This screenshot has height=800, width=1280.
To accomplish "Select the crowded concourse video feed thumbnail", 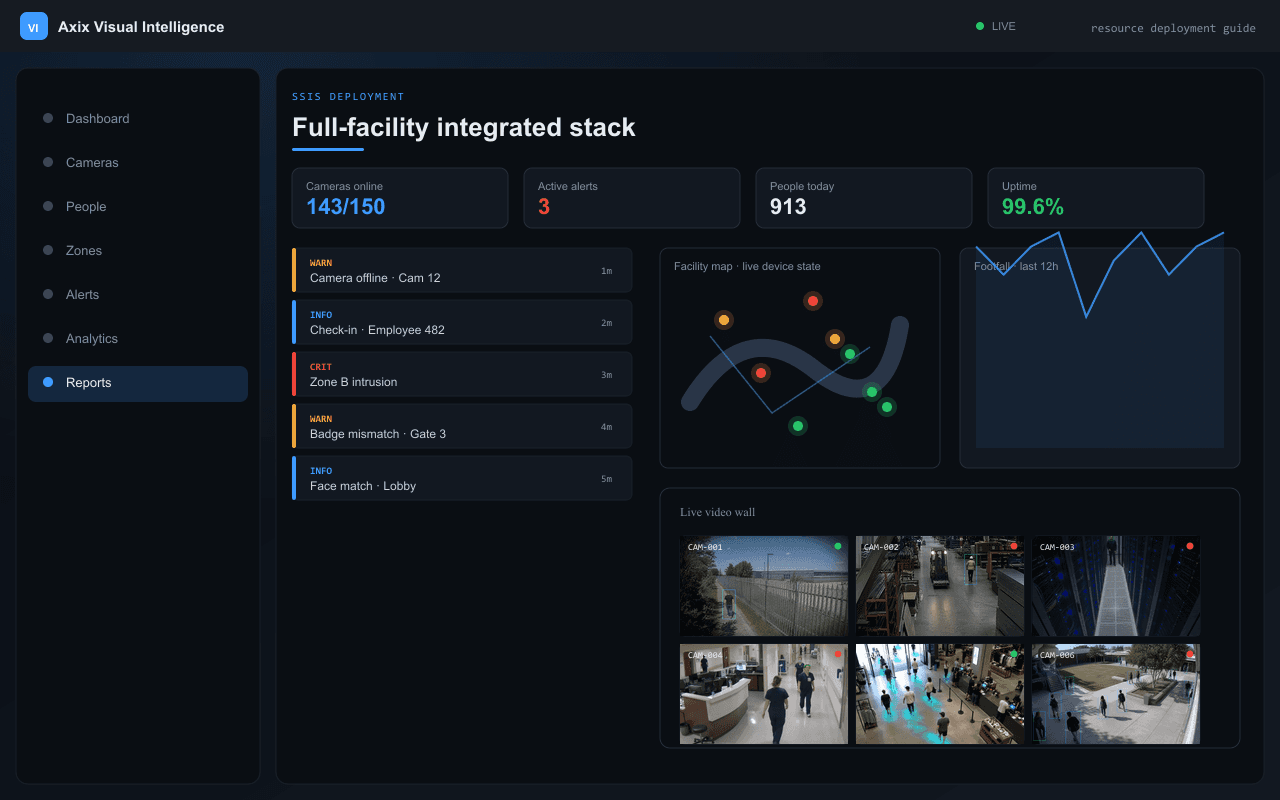I will point(940,694).
